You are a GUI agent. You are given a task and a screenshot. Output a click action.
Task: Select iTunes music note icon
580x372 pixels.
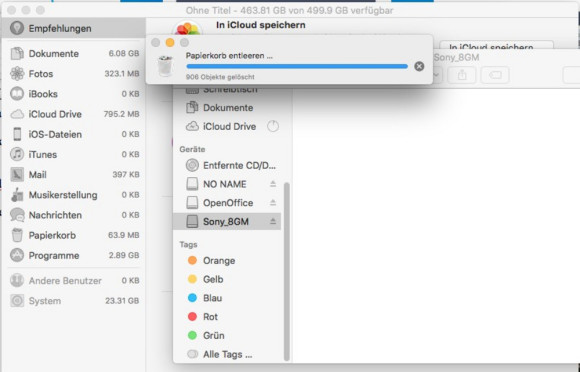coord(17,154)
